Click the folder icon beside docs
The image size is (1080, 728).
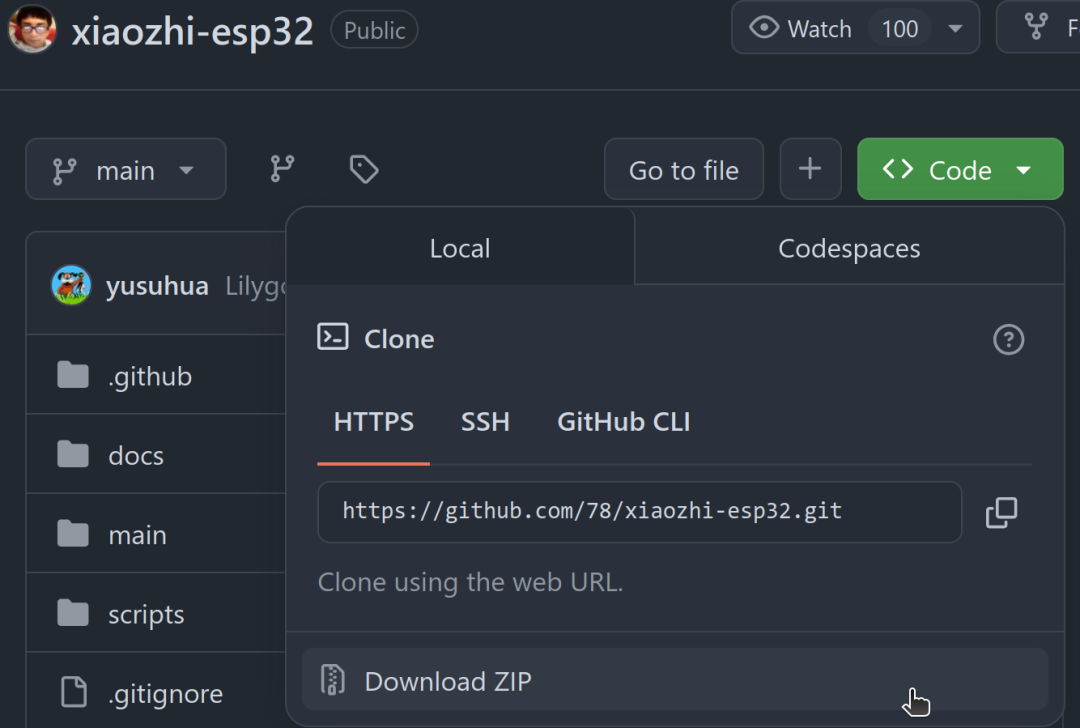pyautogui.click(x=73, y=455)
